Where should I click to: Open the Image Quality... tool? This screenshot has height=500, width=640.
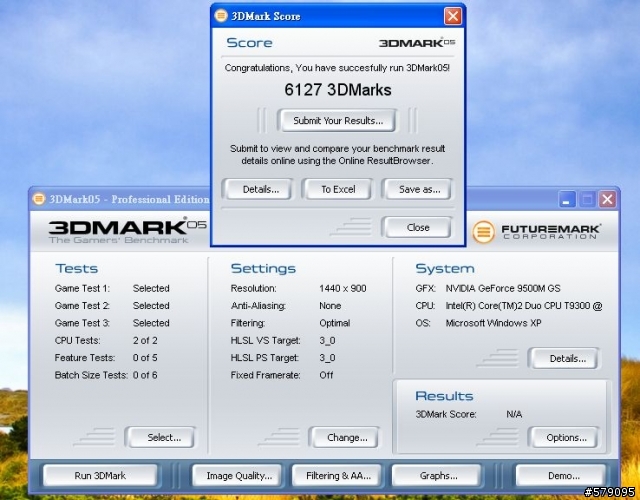[x=238, y=476]
